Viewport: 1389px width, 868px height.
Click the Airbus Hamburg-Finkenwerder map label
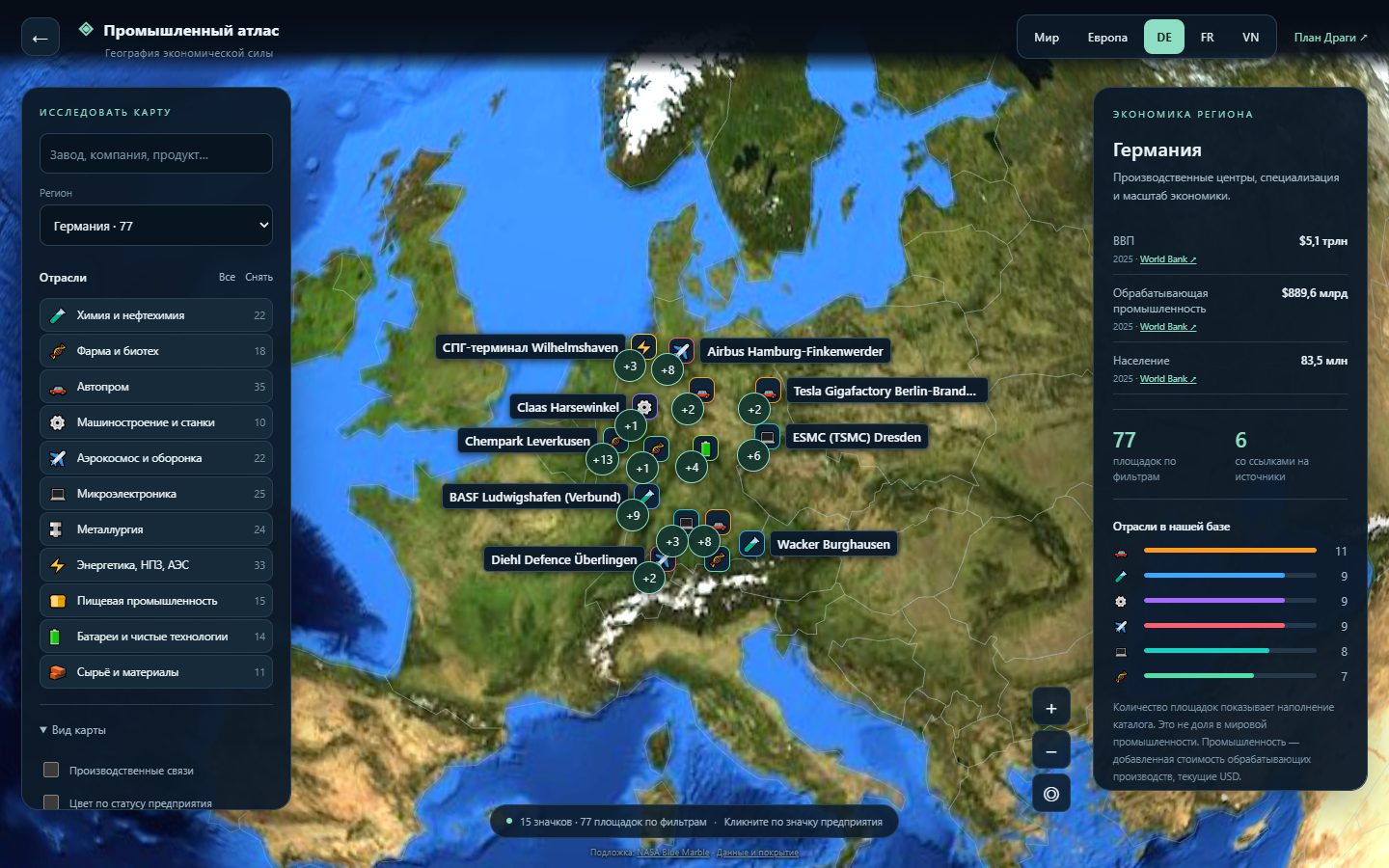click(x=795, y=351)
